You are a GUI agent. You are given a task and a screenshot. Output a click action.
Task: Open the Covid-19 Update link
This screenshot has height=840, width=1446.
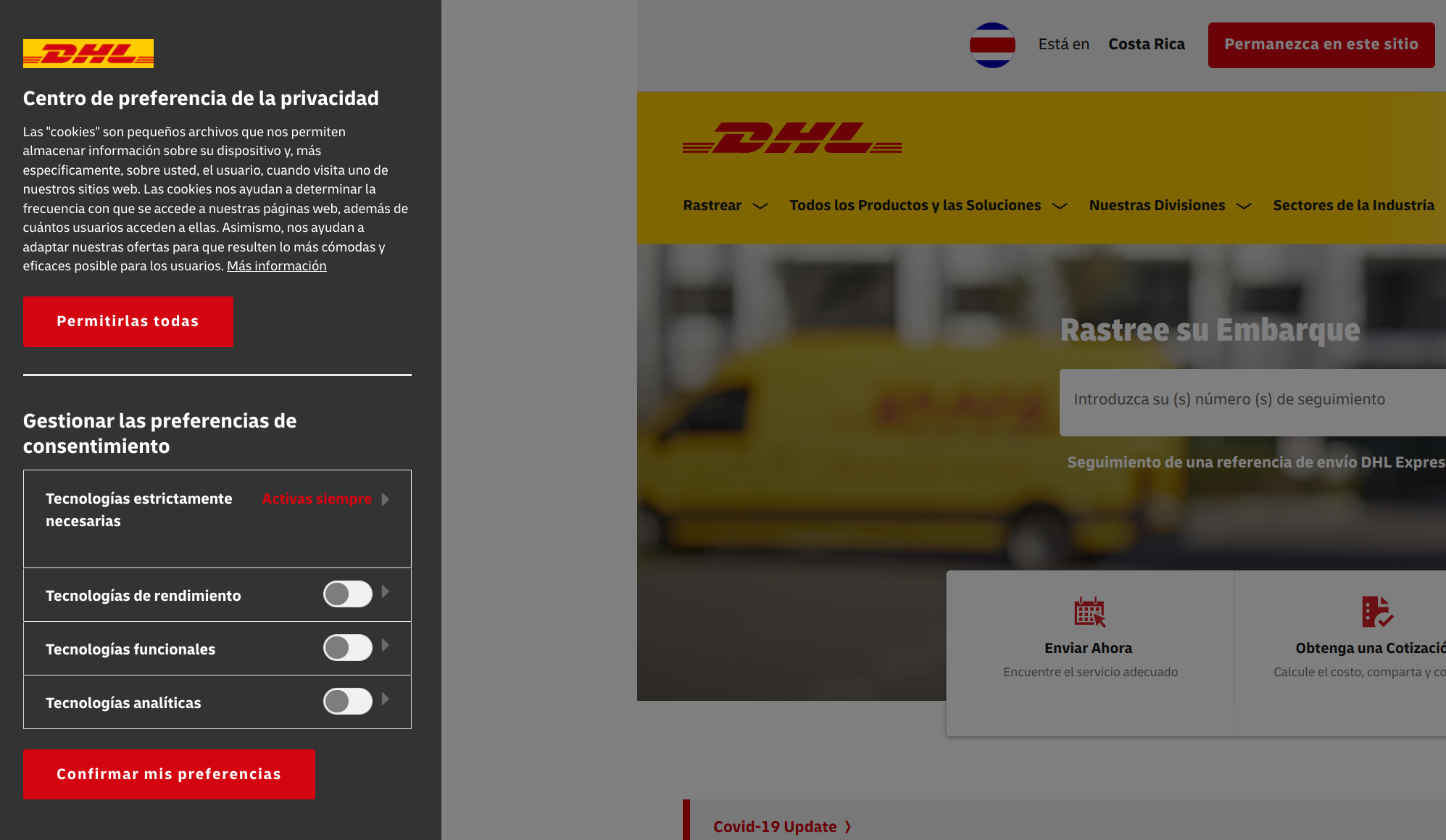click(782, 827)
